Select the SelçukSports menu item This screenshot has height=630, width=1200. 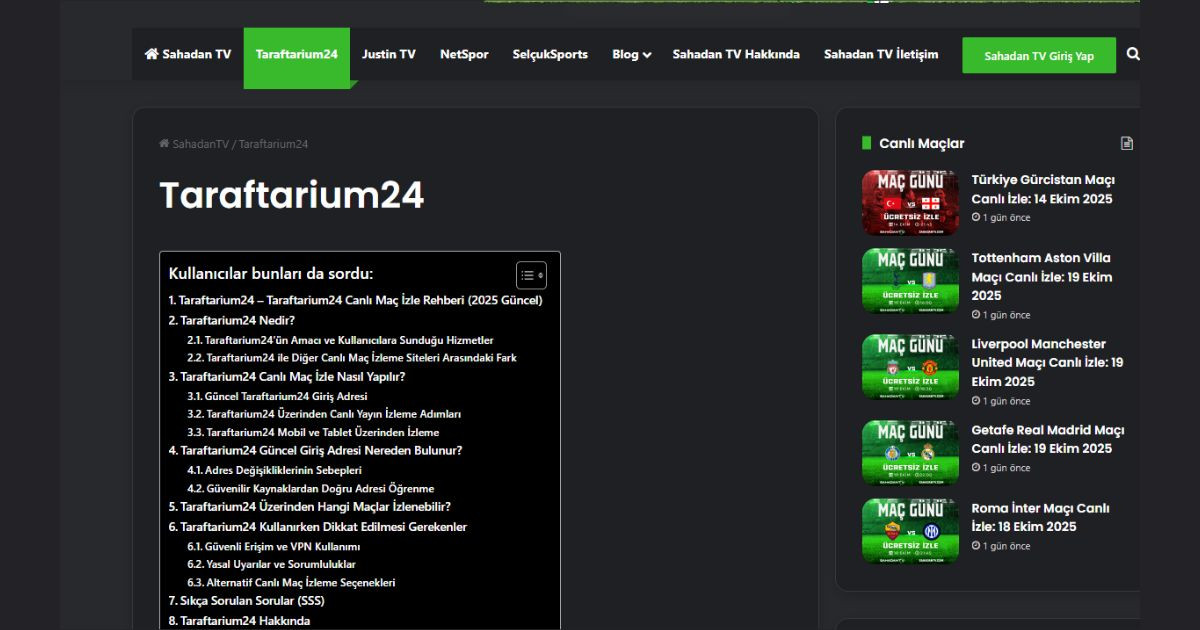pos(550,55)
